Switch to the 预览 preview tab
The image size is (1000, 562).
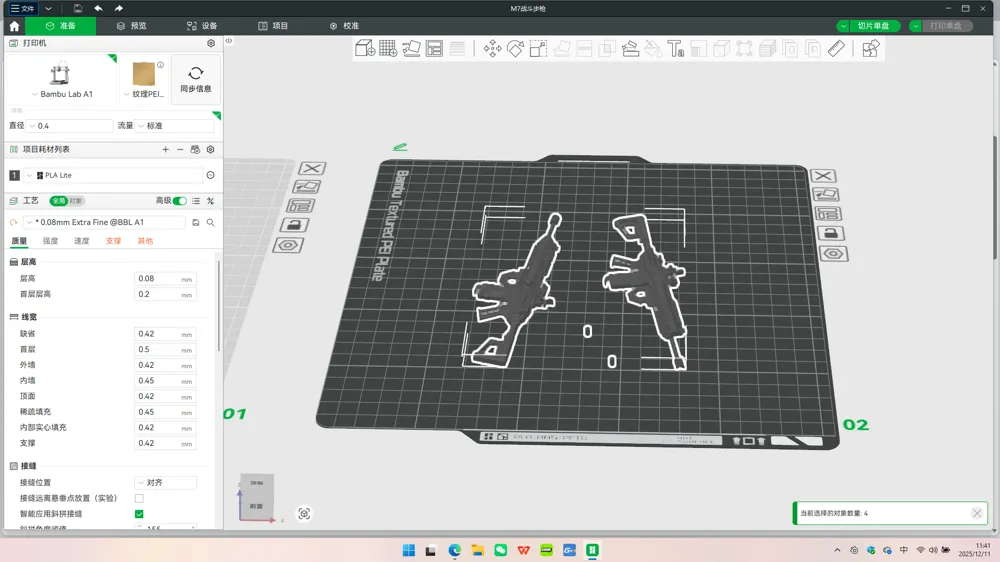pyautogui.click(x=131, y=26)
